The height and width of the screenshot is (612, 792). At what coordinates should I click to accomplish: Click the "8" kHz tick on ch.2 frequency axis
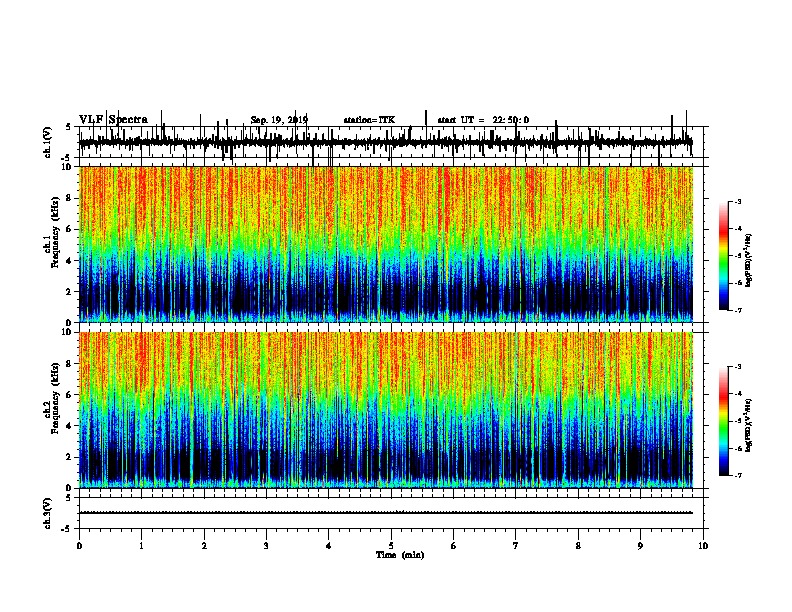[70, 364]
